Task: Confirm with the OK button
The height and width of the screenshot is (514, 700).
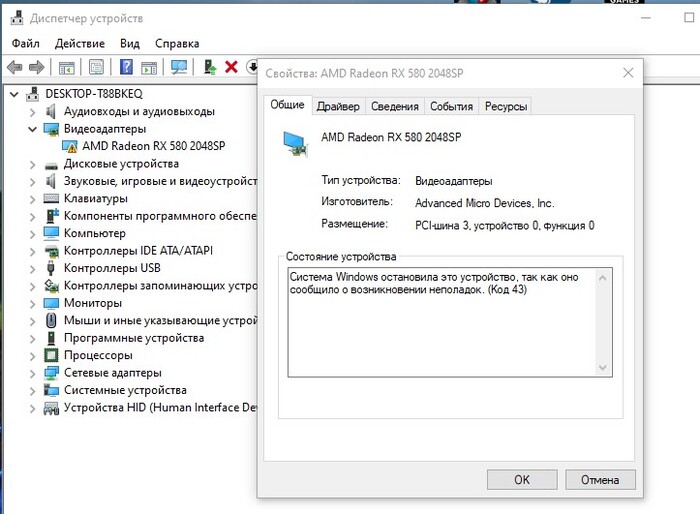Action: [522, 480]
